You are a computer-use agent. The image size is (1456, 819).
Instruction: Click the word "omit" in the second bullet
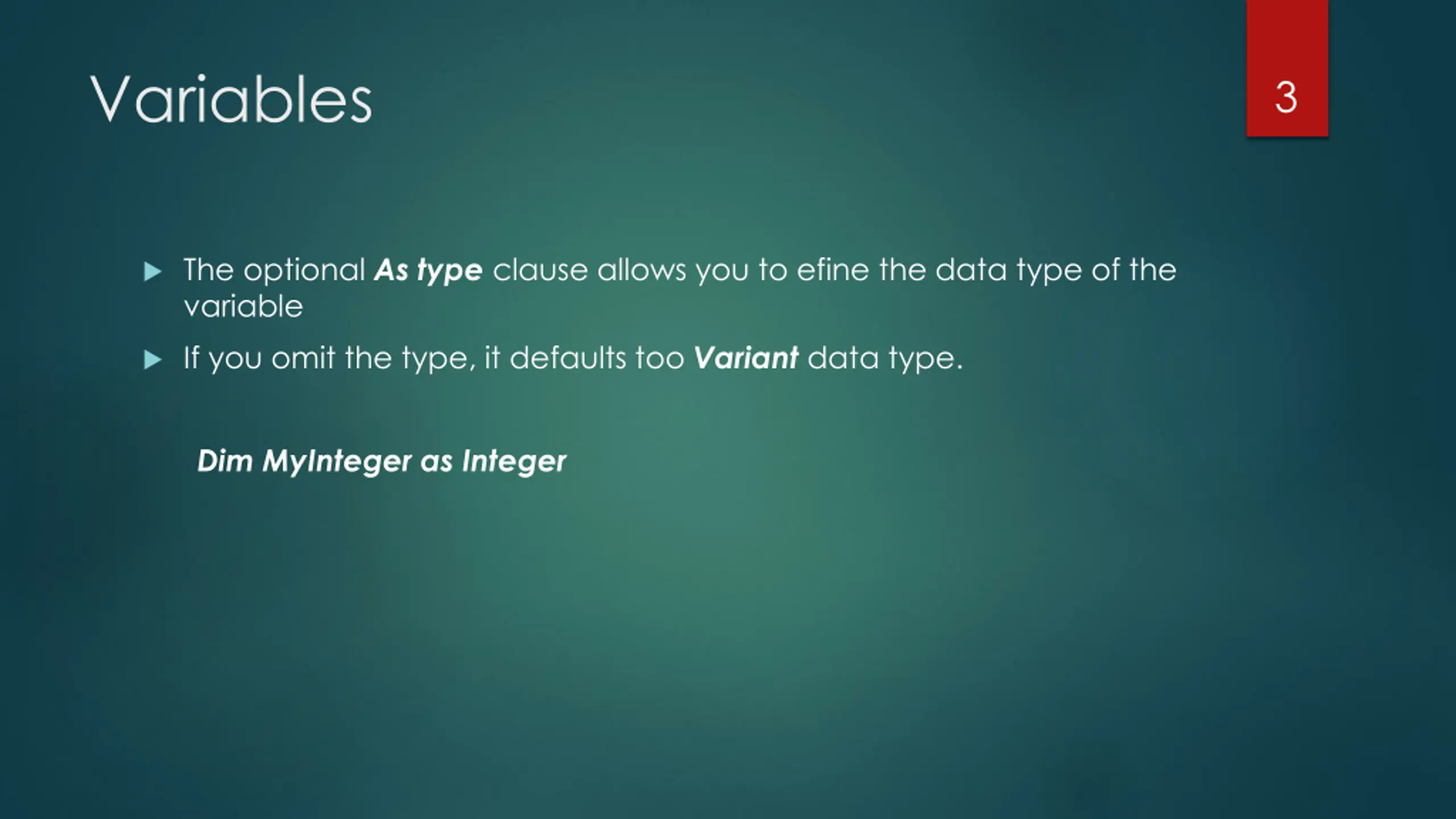tap(303, 358)
